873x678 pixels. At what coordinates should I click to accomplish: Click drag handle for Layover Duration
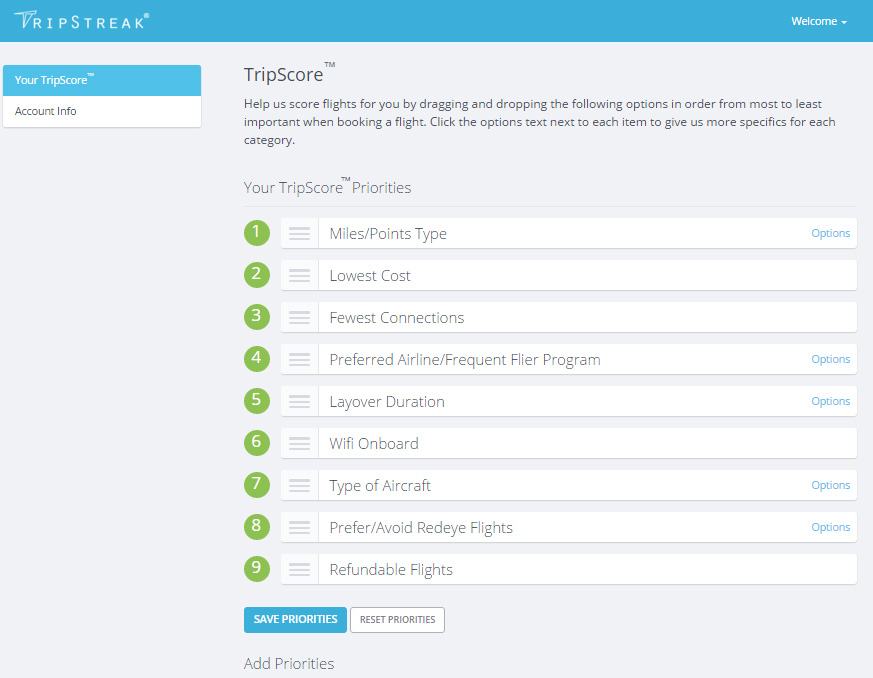[299, 402]
